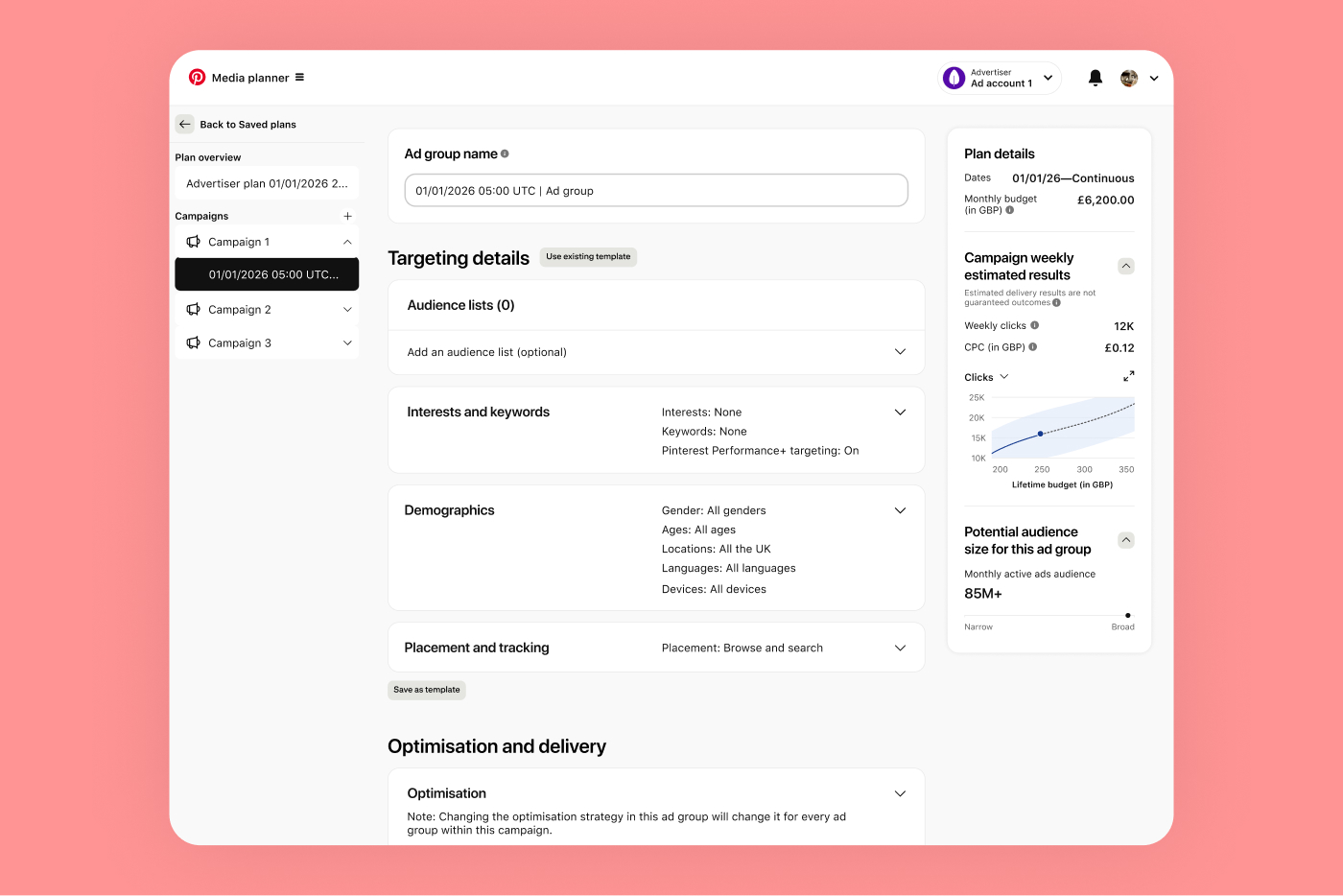
Task: Open the hamburger navigation menu
Action: (298, 77)
